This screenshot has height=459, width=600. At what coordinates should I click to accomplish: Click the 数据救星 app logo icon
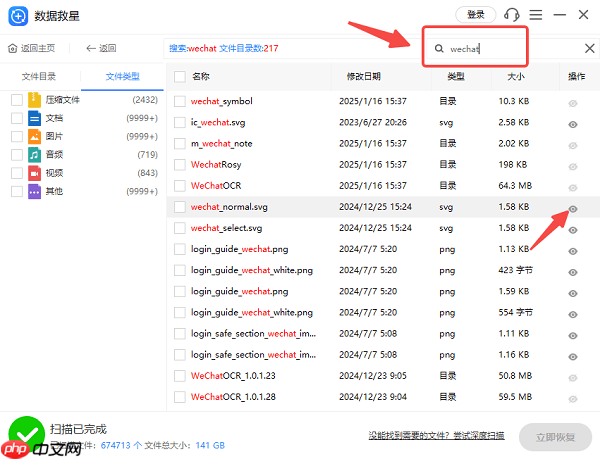[18, 16]
